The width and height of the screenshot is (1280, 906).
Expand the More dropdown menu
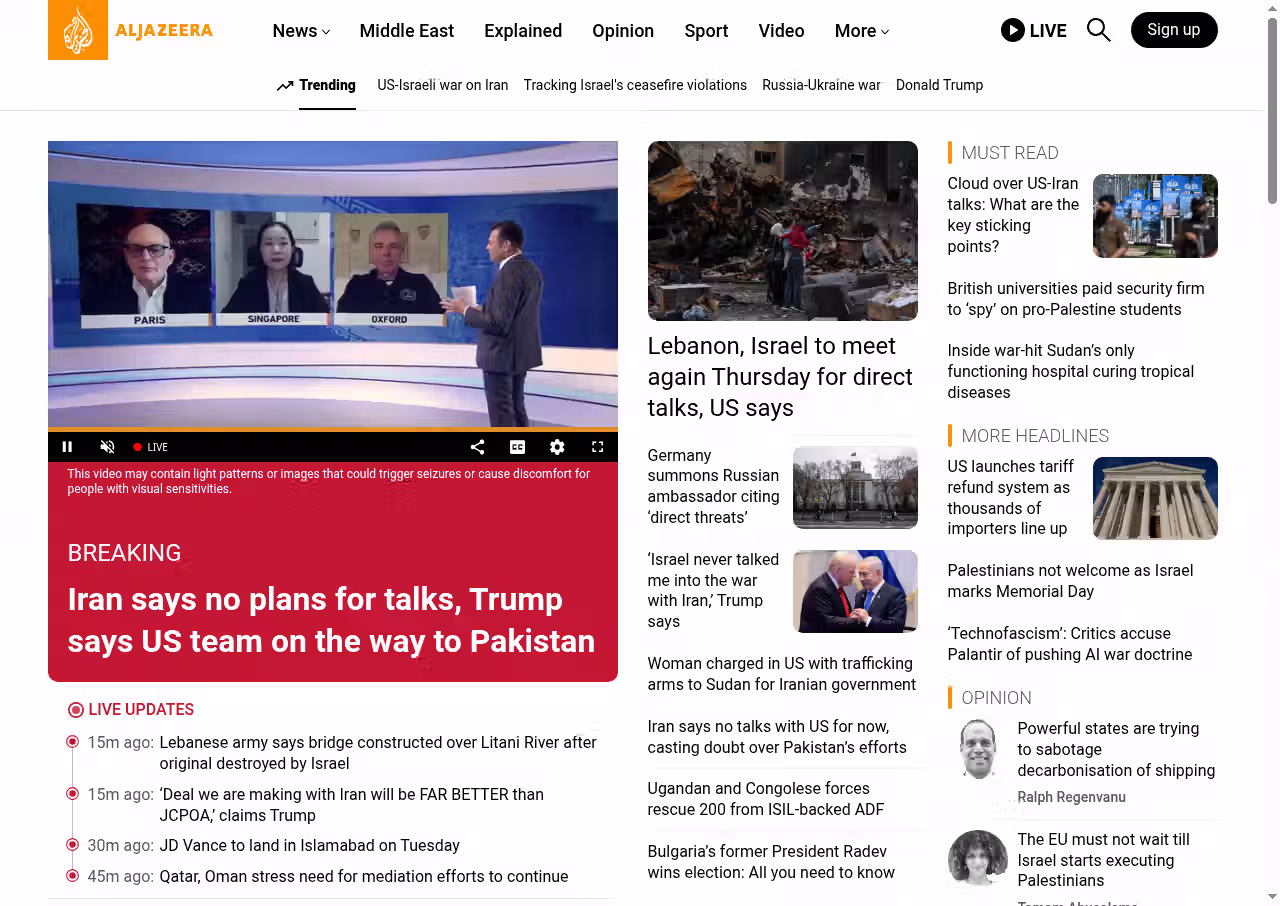pyautogui.click(x=861, y=31)
